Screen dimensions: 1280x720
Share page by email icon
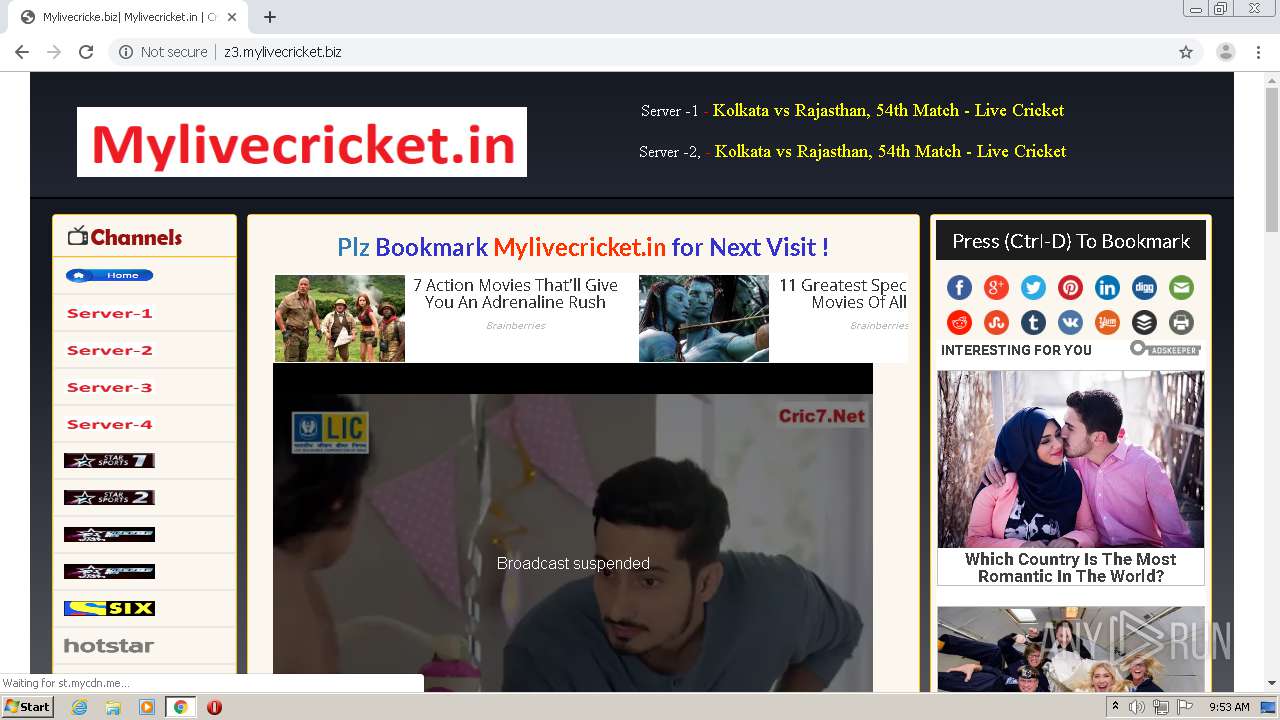coord(1181,288)
